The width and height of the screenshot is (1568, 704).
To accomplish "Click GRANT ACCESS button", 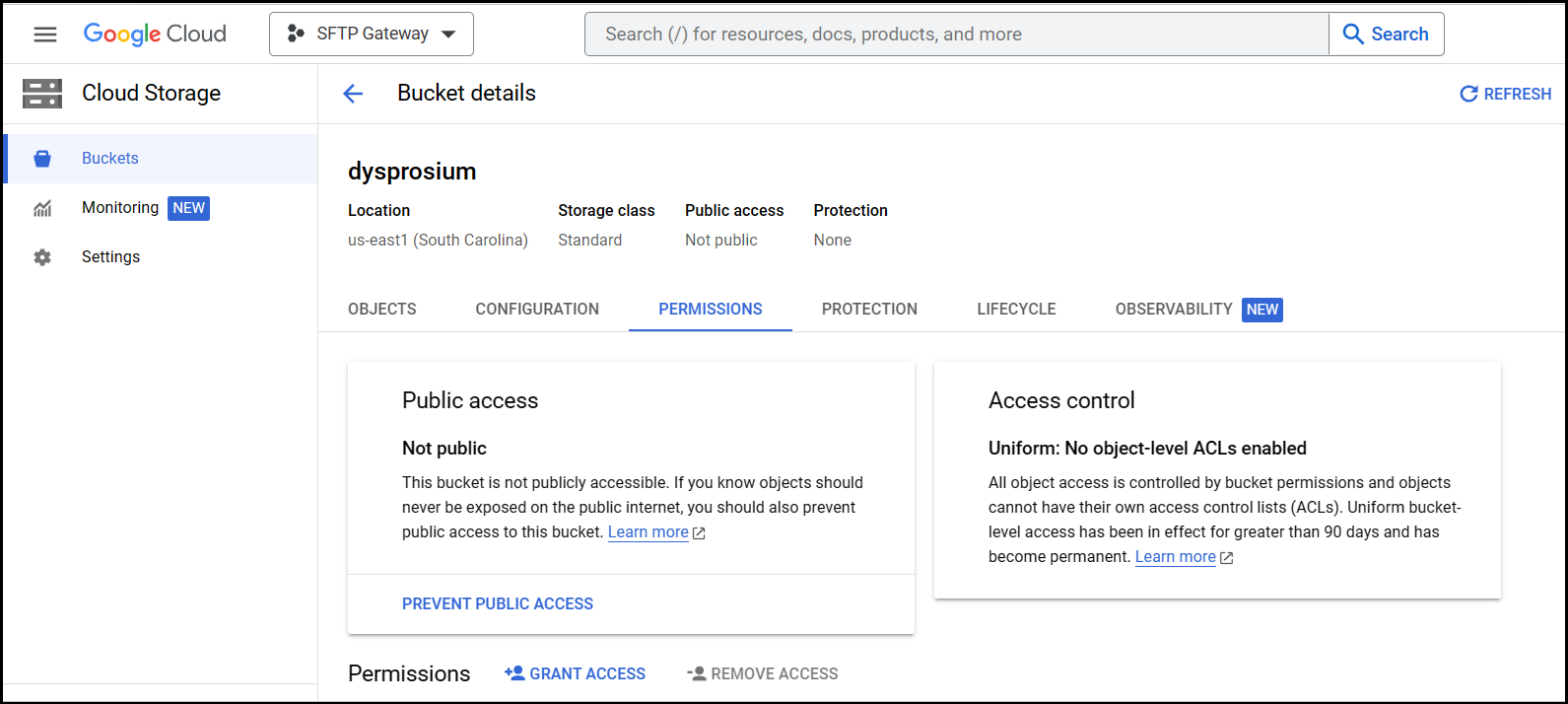I will coord(575,673).
